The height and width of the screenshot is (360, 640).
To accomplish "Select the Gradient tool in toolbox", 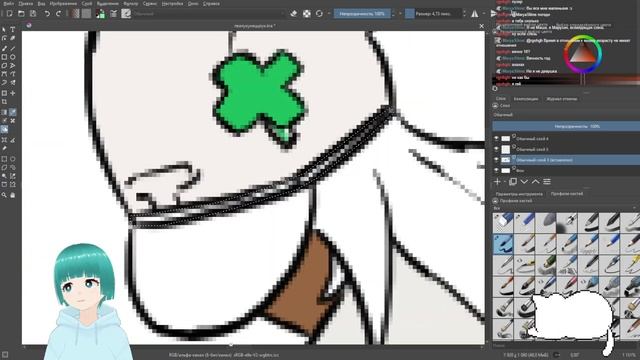I will click(4, 112).
